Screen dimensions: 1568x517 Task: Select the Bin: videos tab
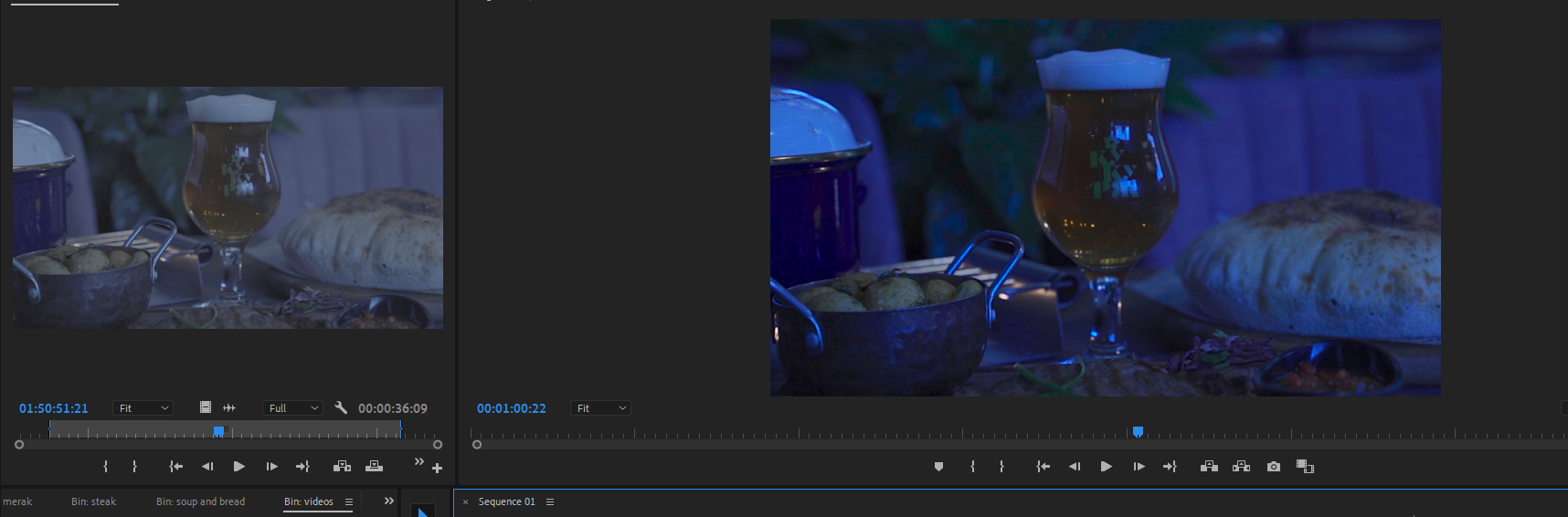(309, 501)
